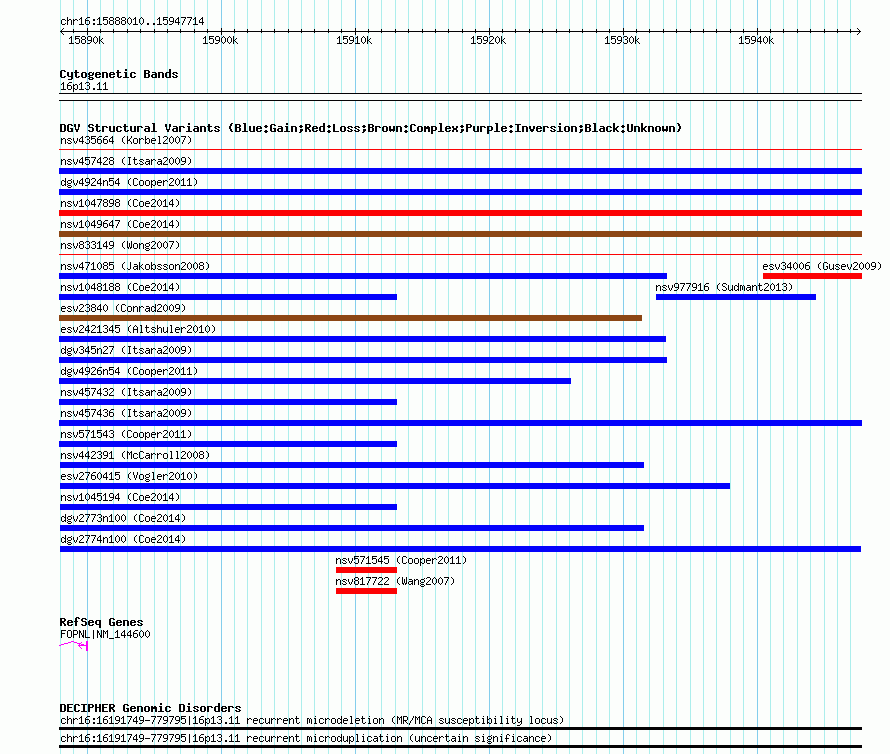The width and height of the screenshot is (890, 754).
Task: Click the red loss bar of nsv1047898
Action: click(x=460, y=213)
